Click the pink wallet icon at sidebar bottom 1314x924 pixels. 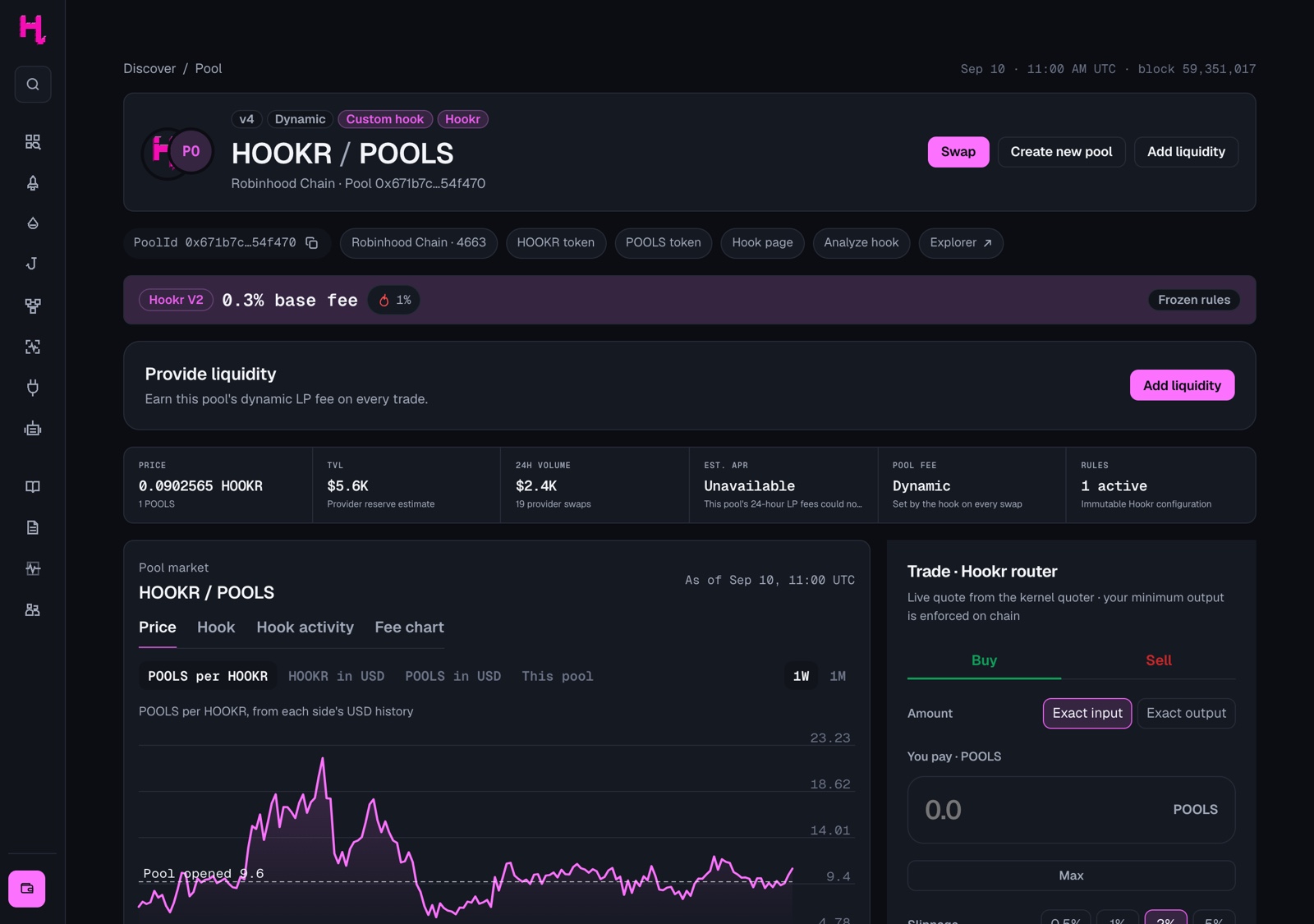[27, 889]
